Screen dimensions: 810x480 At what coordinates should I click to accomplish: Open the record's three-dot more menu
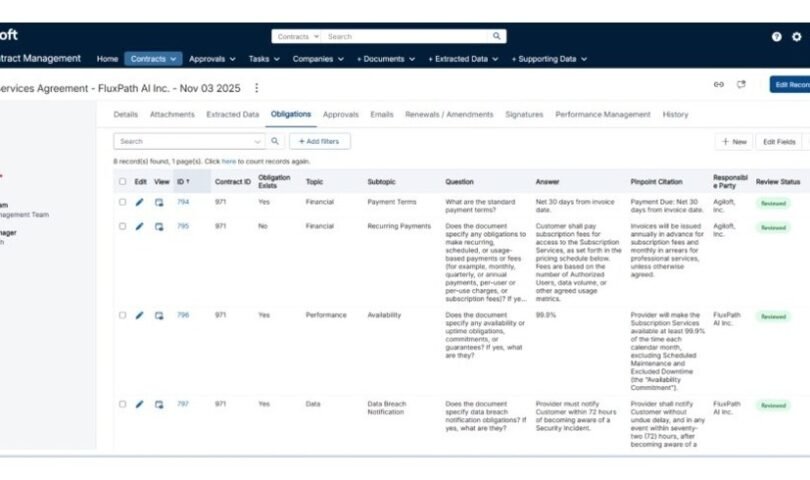[257, 88]
